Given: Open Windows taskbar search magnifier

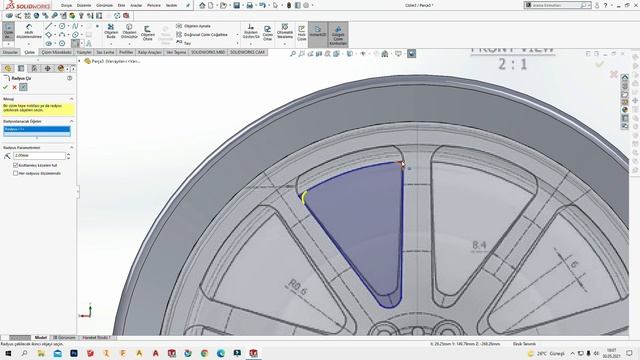Looking at the screenshot, I should click(x=24, y=353).
